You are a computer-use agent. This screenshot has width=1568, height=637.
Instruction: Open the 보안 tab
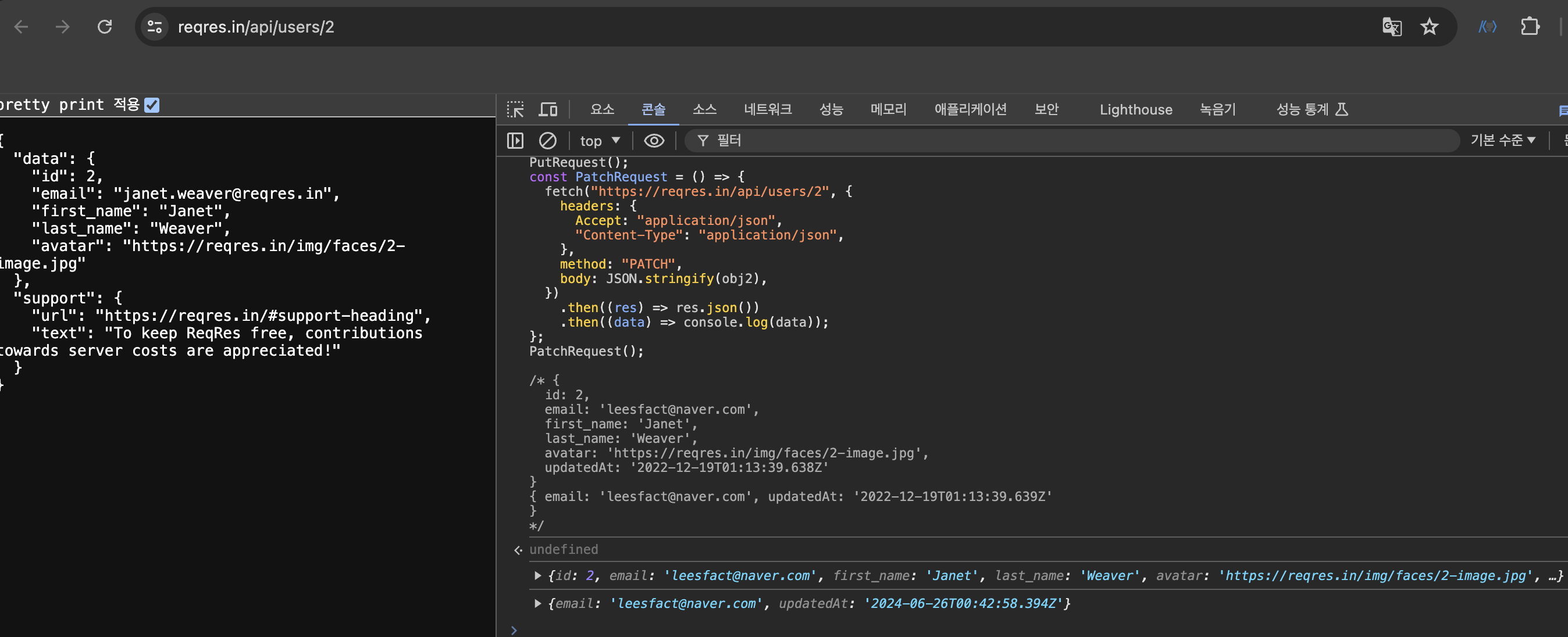1046,109
